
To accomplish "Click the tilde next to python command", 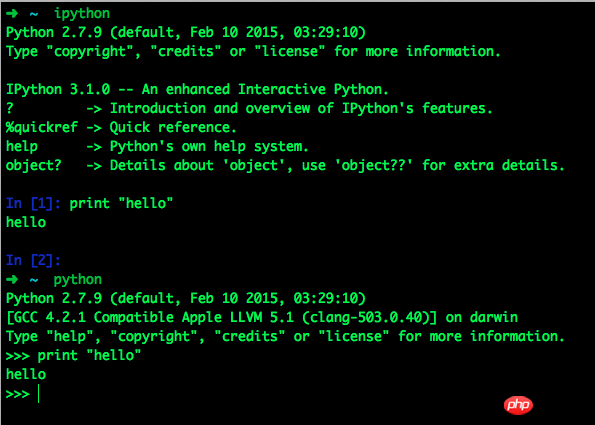I will tap(34, 280).
